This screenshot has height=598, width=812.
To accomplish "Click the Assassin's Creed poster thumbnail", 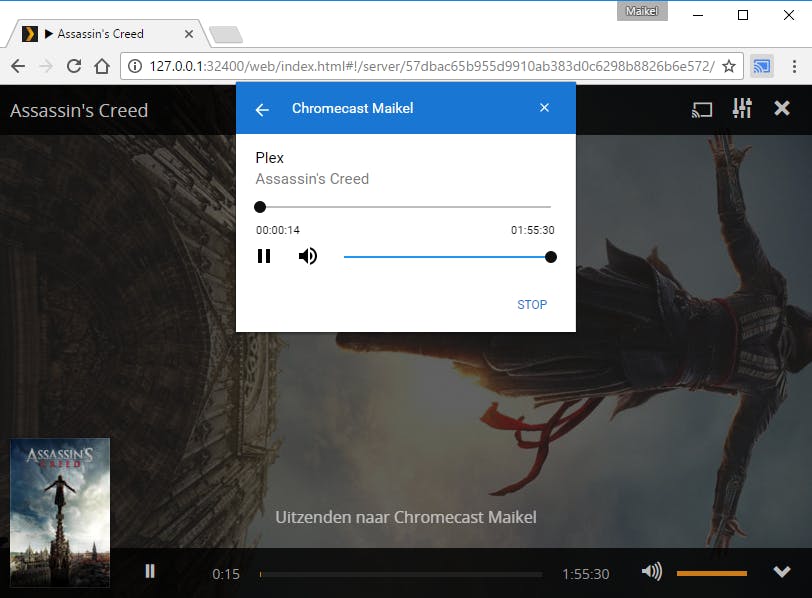I will [60, 513].
